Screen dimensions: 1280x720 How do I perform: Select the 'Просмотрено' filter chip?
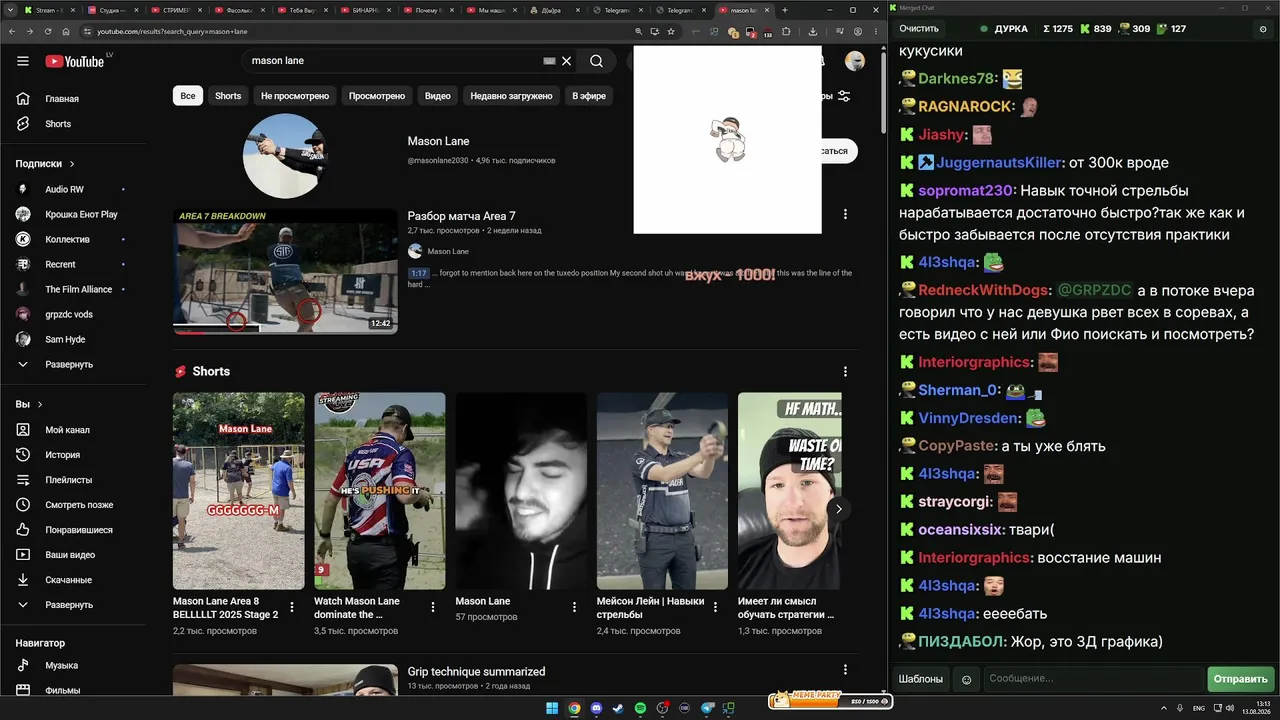377,96
